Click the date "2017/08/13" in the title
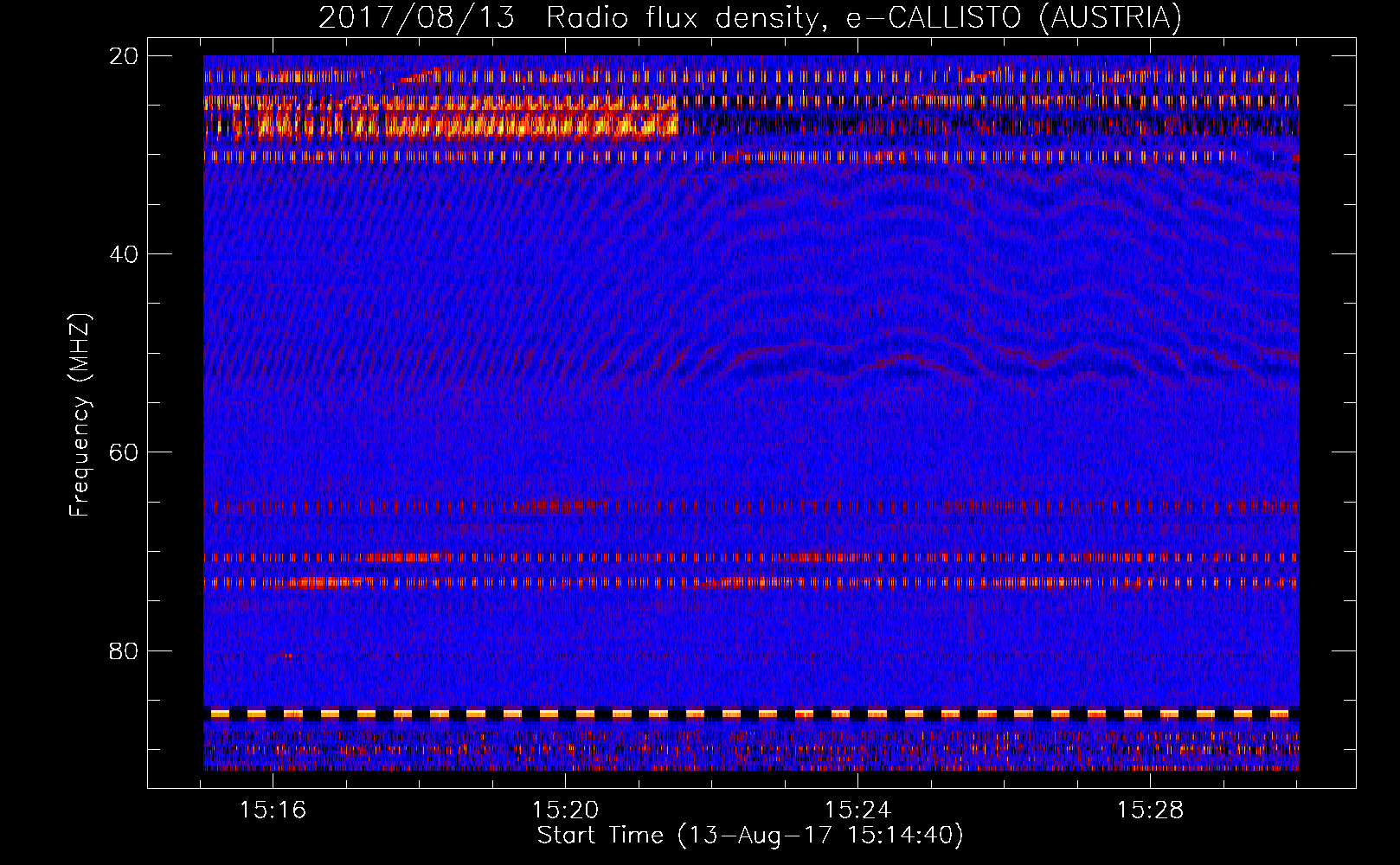The width and height of the screenshot is (1400, 865). point(416,18)
